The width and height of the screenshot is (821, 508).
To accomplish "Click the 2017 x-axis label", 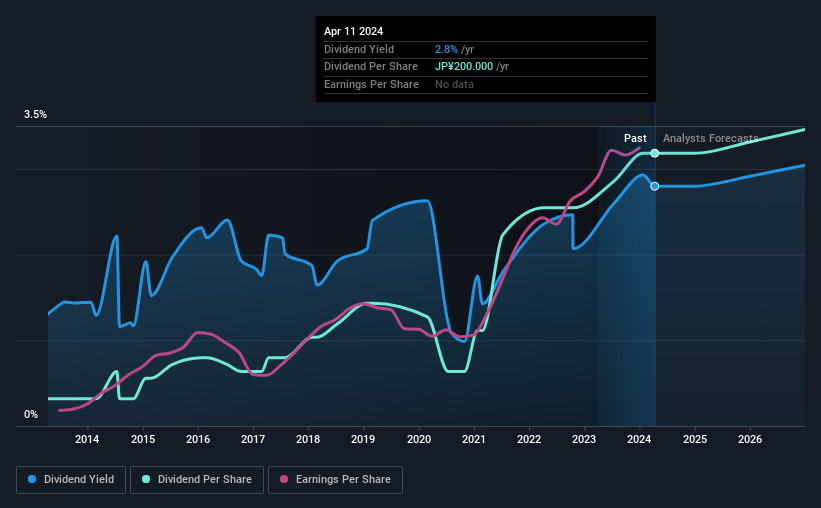I will click(x=253, y=439).
